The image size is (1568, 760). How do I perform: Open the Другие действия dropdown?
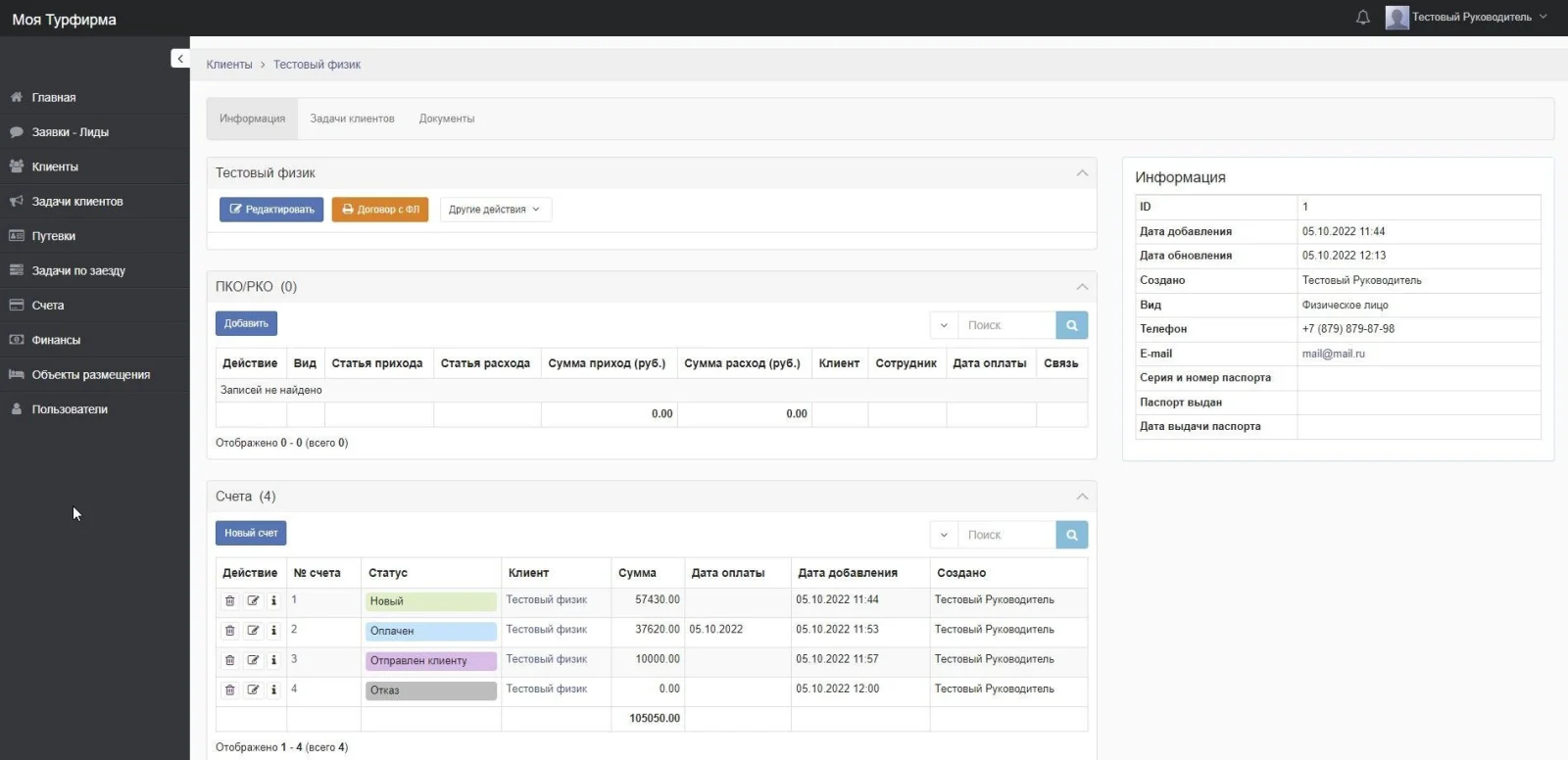[495, 210]
